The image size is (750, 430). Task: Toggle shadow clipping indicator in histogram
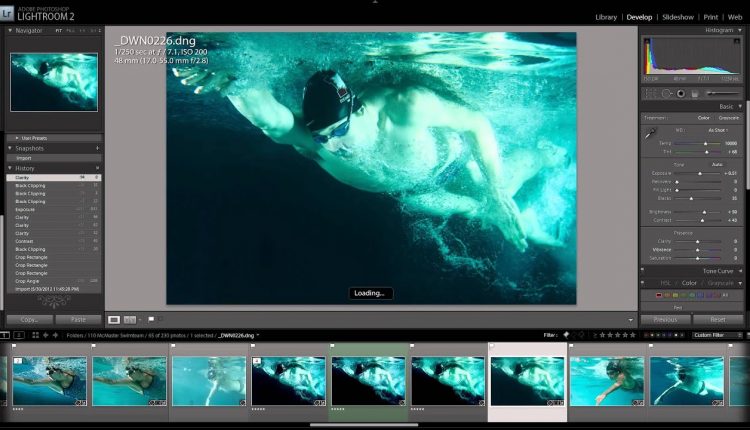tap(647, 42)
